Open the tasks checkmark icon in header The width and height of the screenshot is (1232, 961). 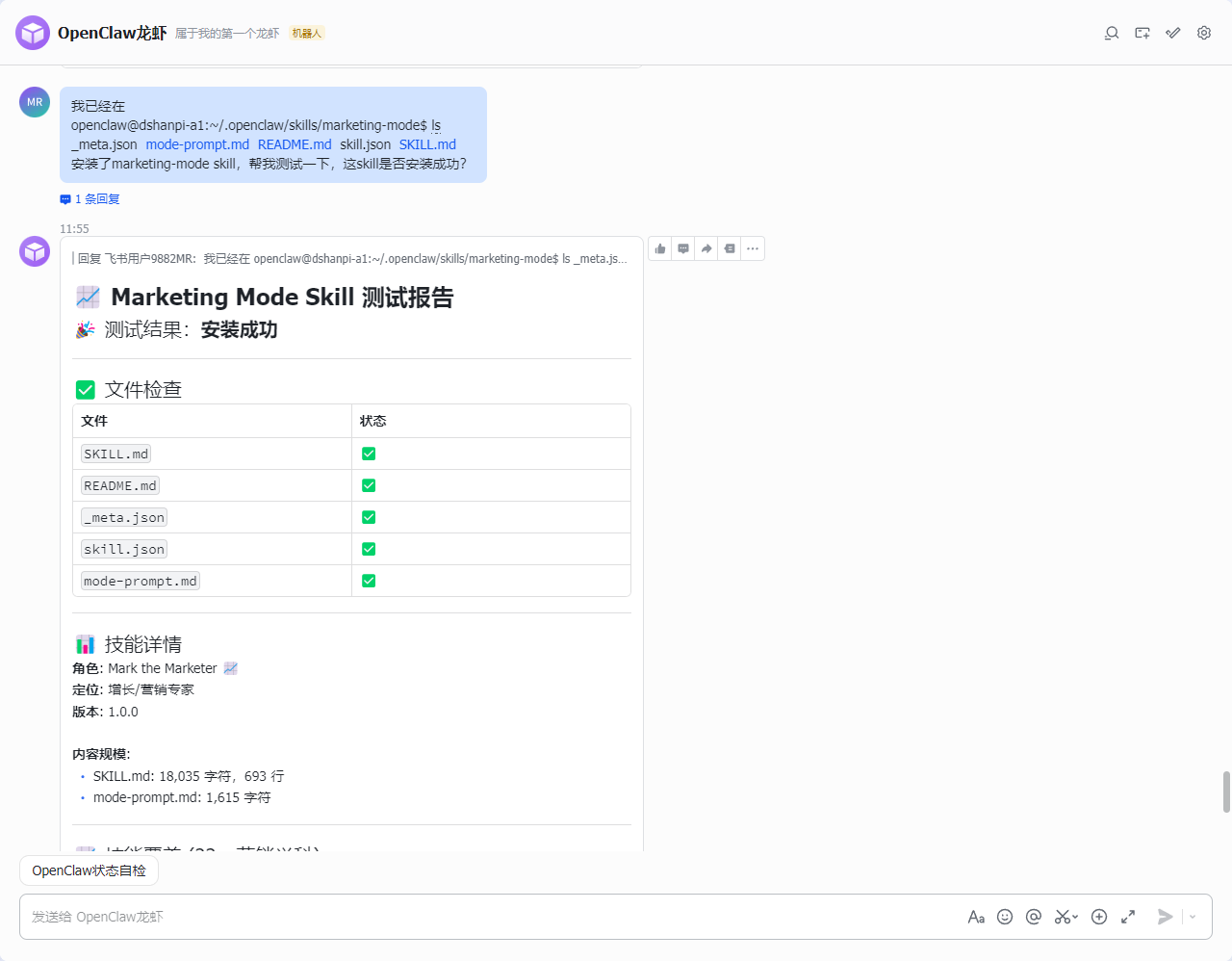(1173, 33)
